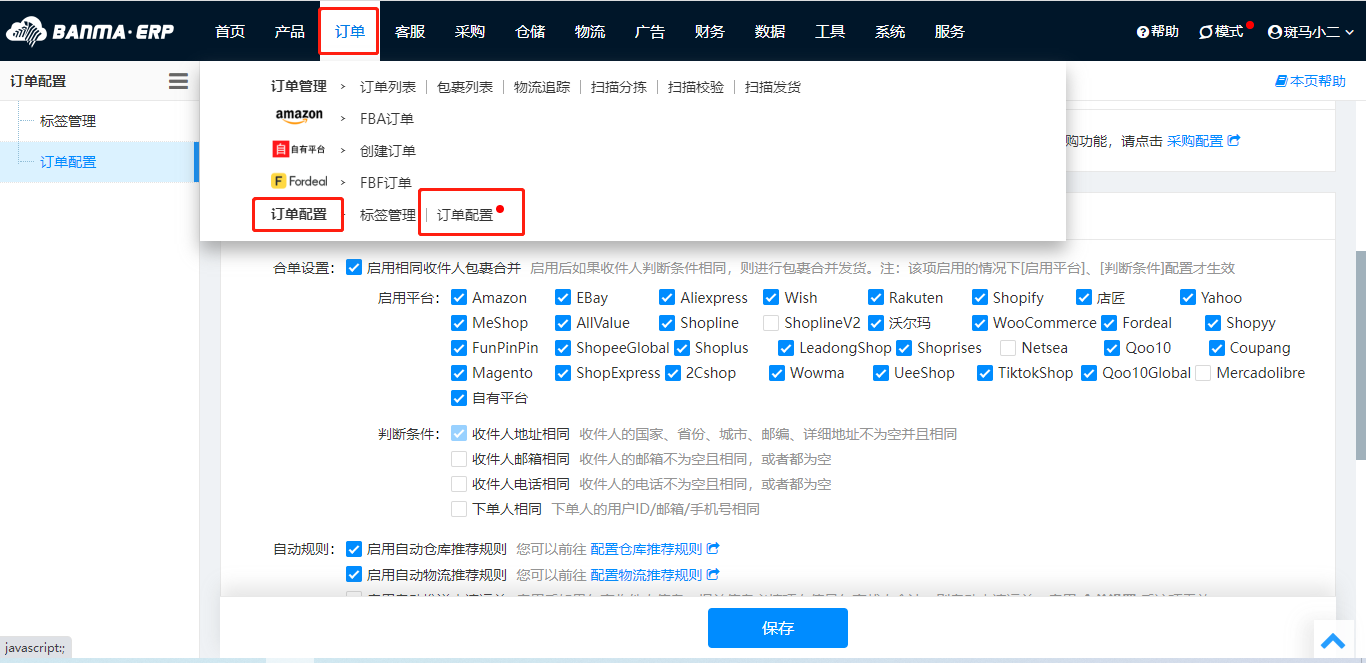
Task: Select 标签管理 in the dropdown menu
Action: (388, 215)
